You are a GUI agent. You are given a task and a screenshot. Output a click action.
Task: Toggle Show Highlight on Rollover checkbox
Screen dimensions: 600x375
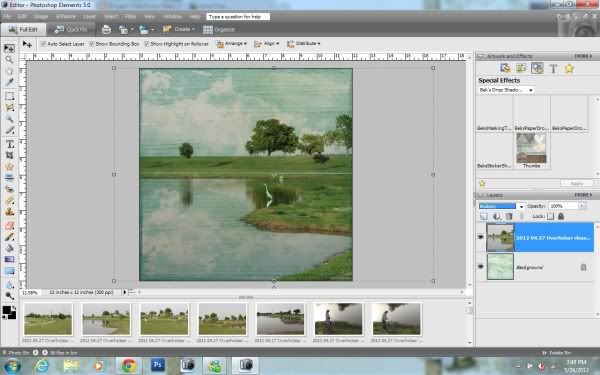point(146,44)
